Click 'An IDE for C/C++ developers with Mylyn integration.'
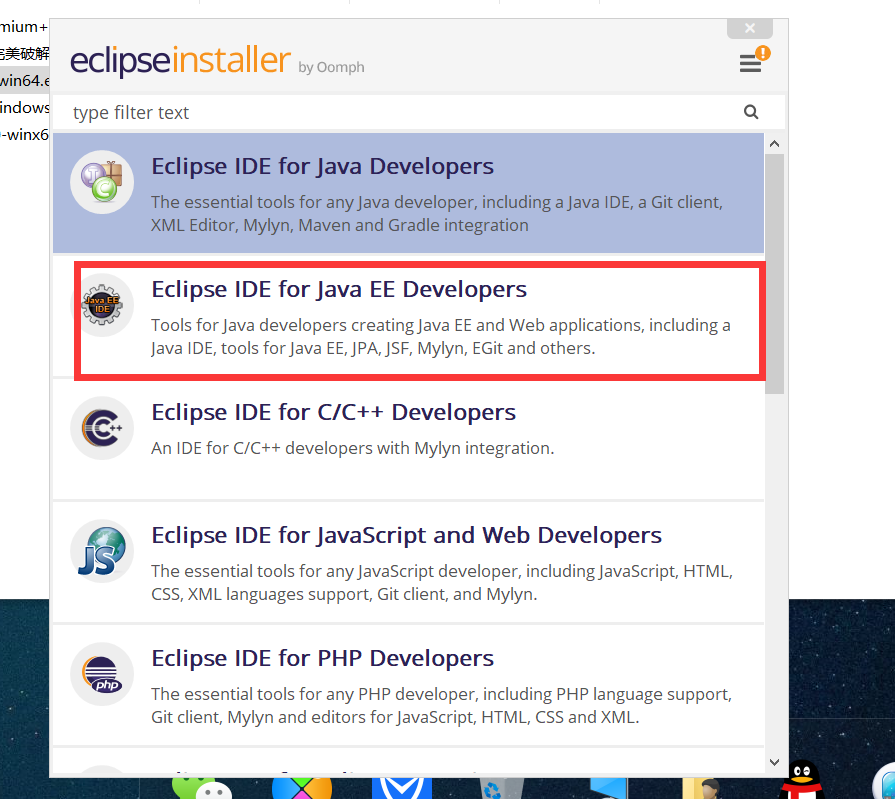 (x=353, y=448)
